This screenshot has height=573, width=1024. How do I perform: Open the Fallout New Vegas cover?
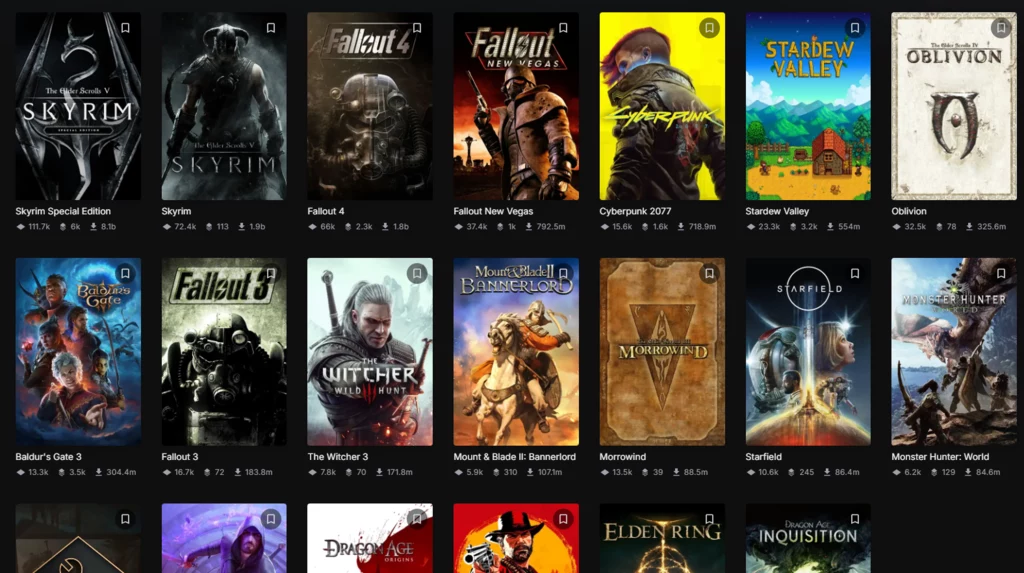coord(516,106)
